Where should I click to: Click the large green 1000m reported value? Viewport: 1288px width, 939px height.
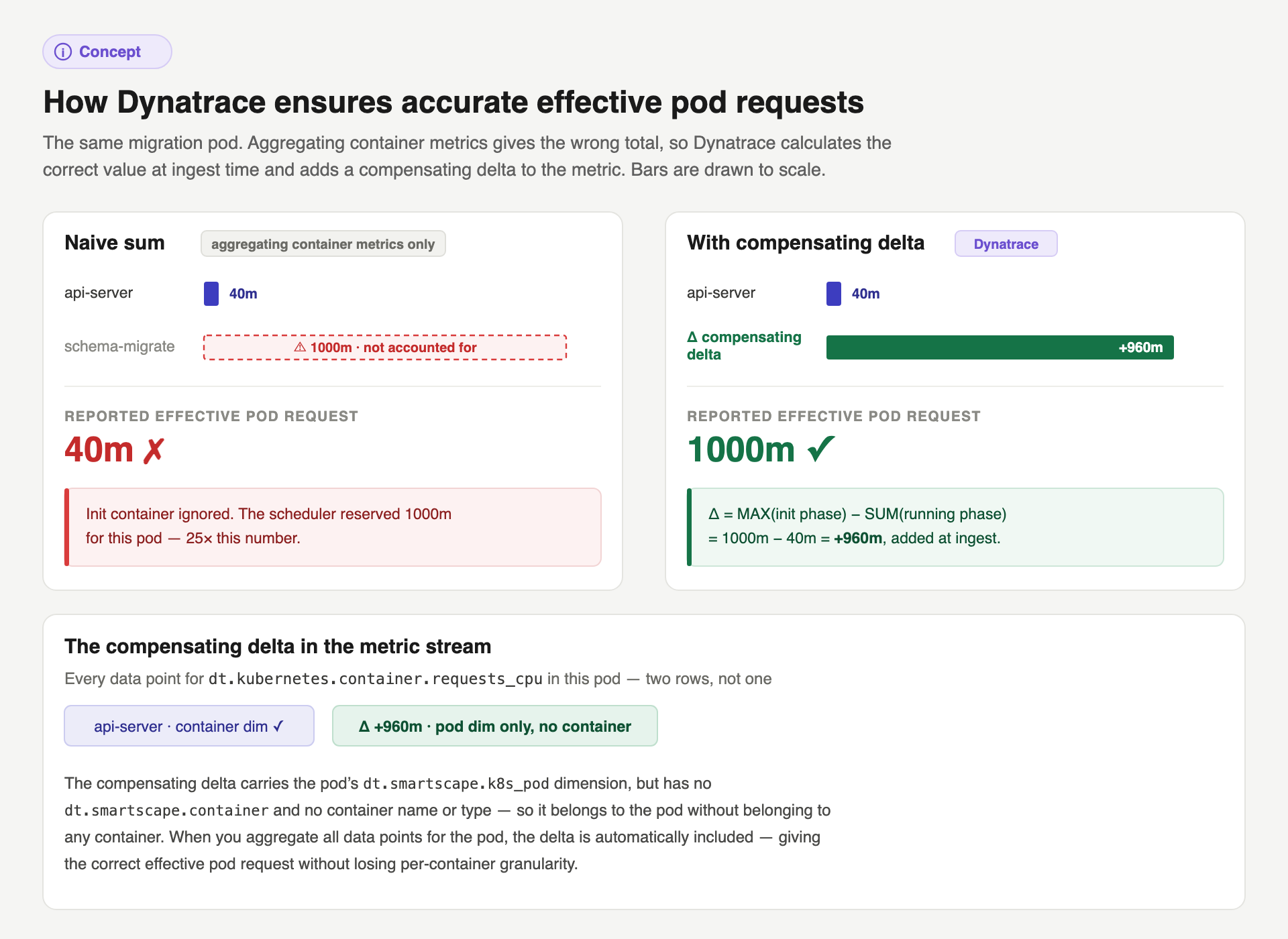coord(741,449)
